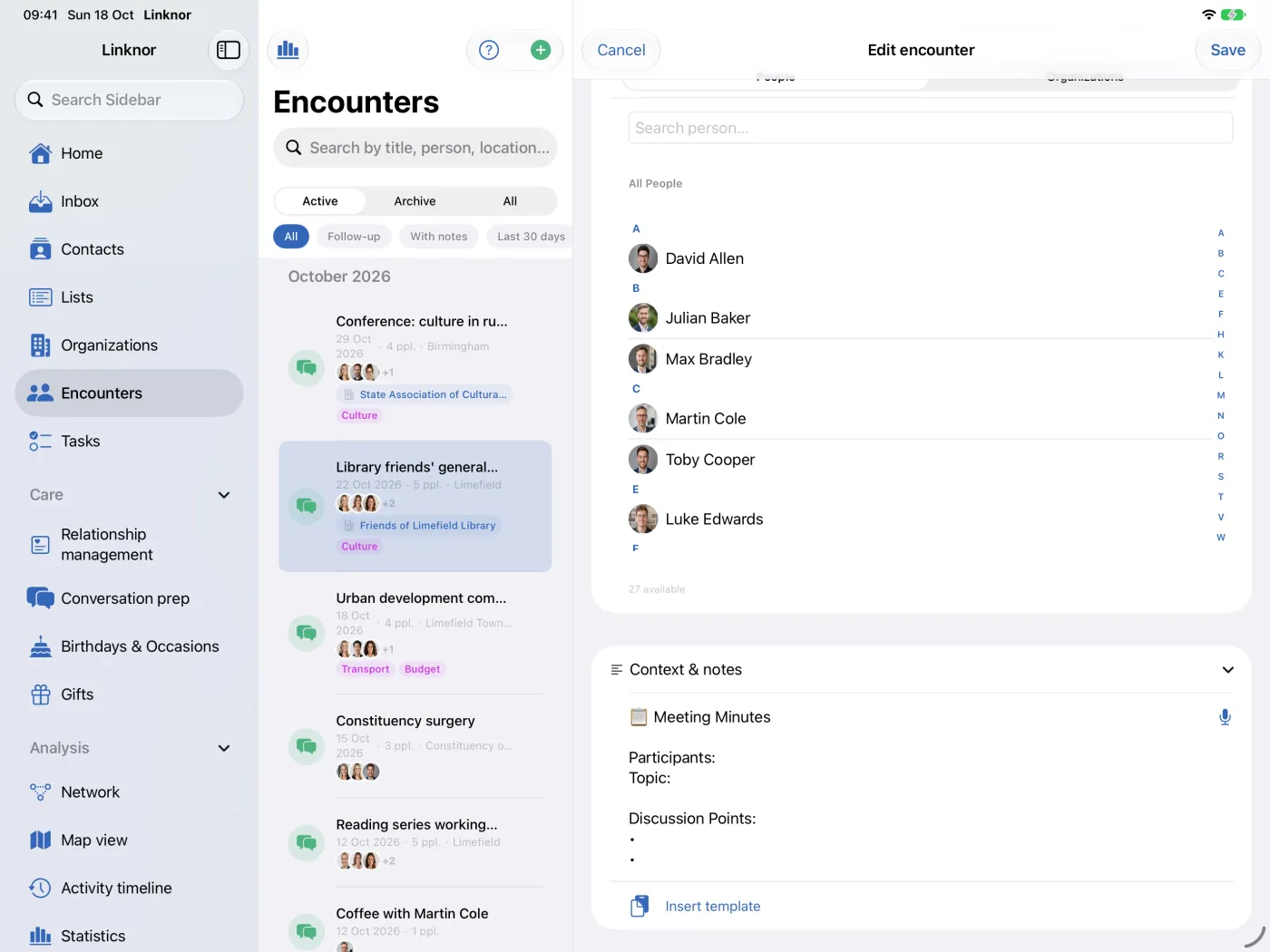This screenshot has height=952, width=1270.
Task: Open Organizations in the sidebar
Action: (129, 345)
